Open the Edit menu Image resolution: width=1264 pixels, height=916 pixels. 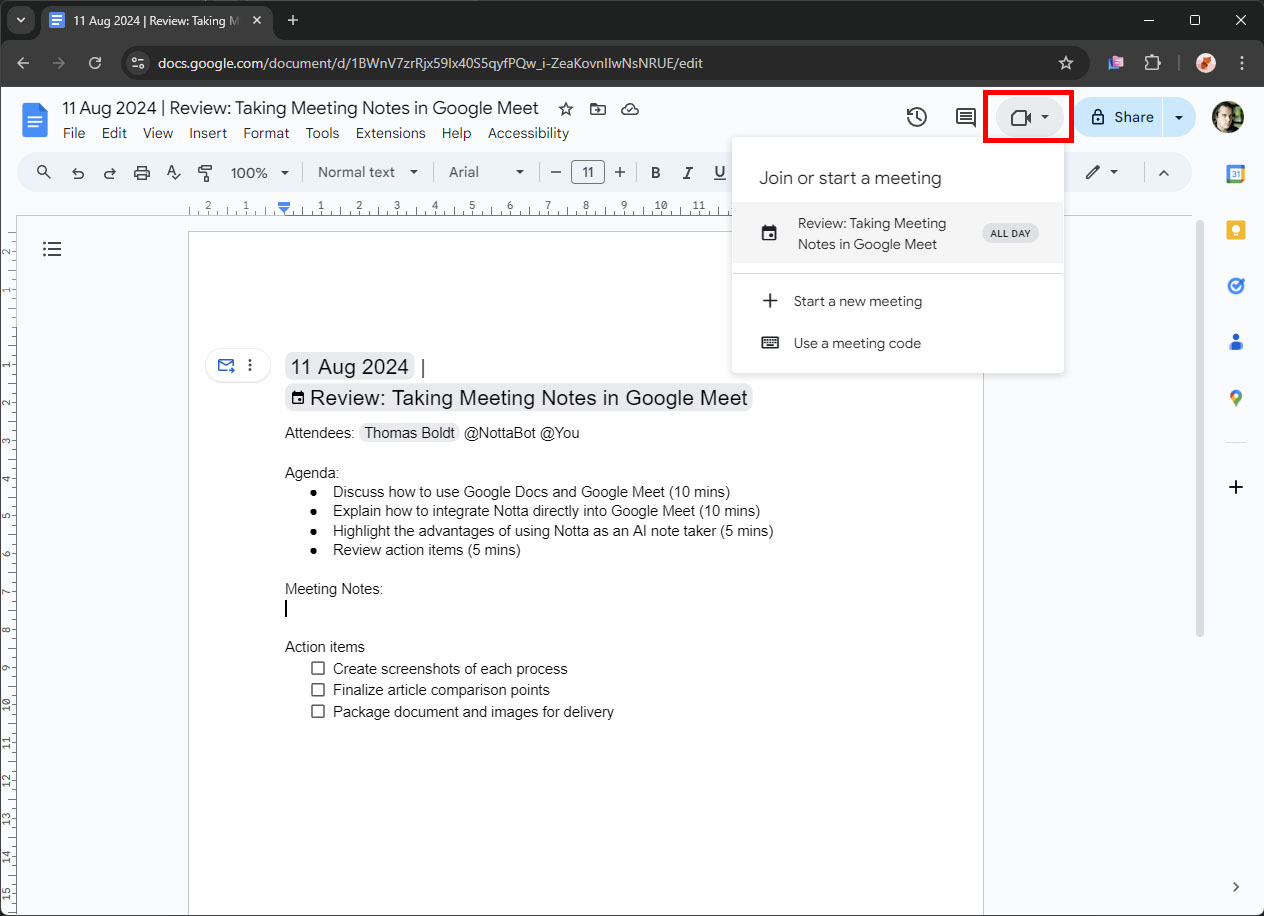point(114,133)
